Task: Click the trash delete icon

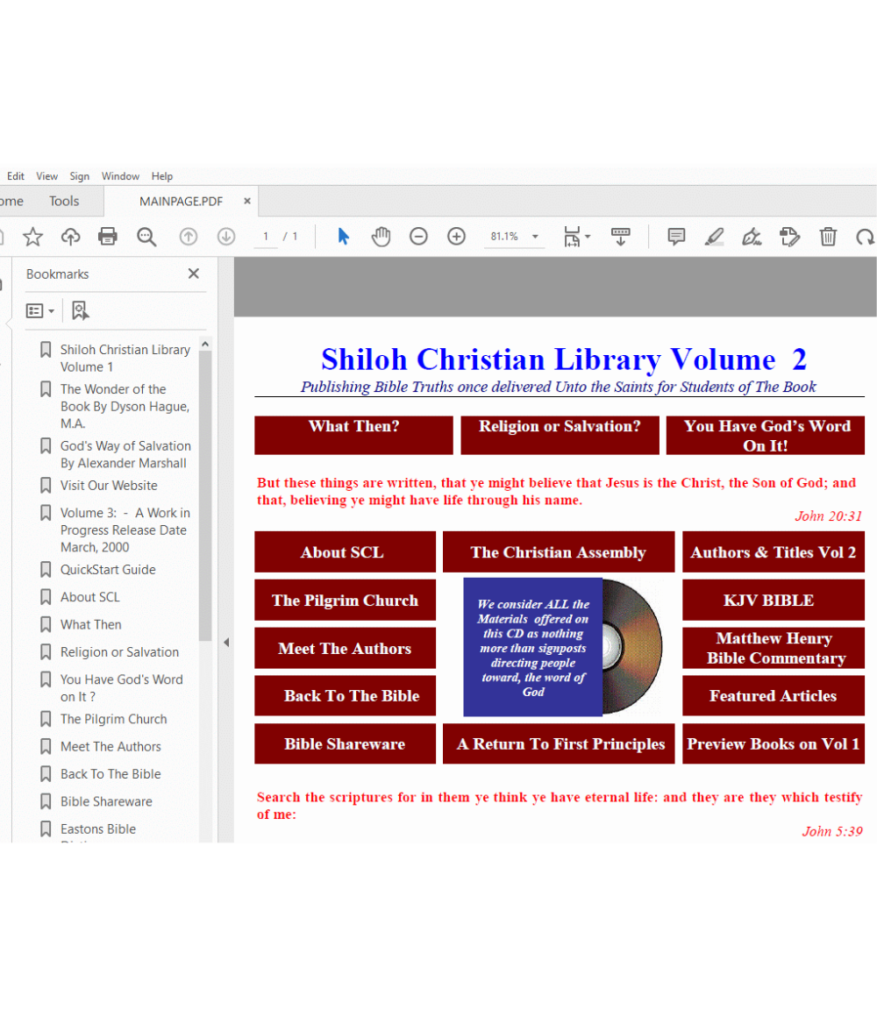Action: [x=828, y=237]
